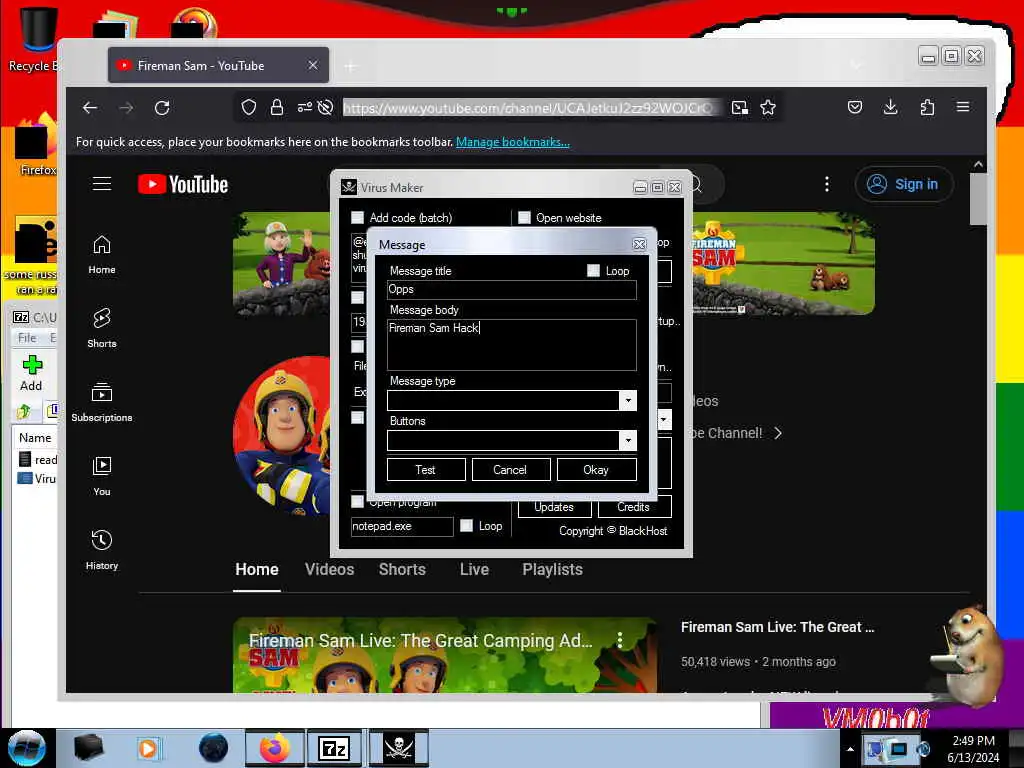Expand the Buttons dropdown
The height and width of the screenshot is (768, 1024).
[628, 441]
